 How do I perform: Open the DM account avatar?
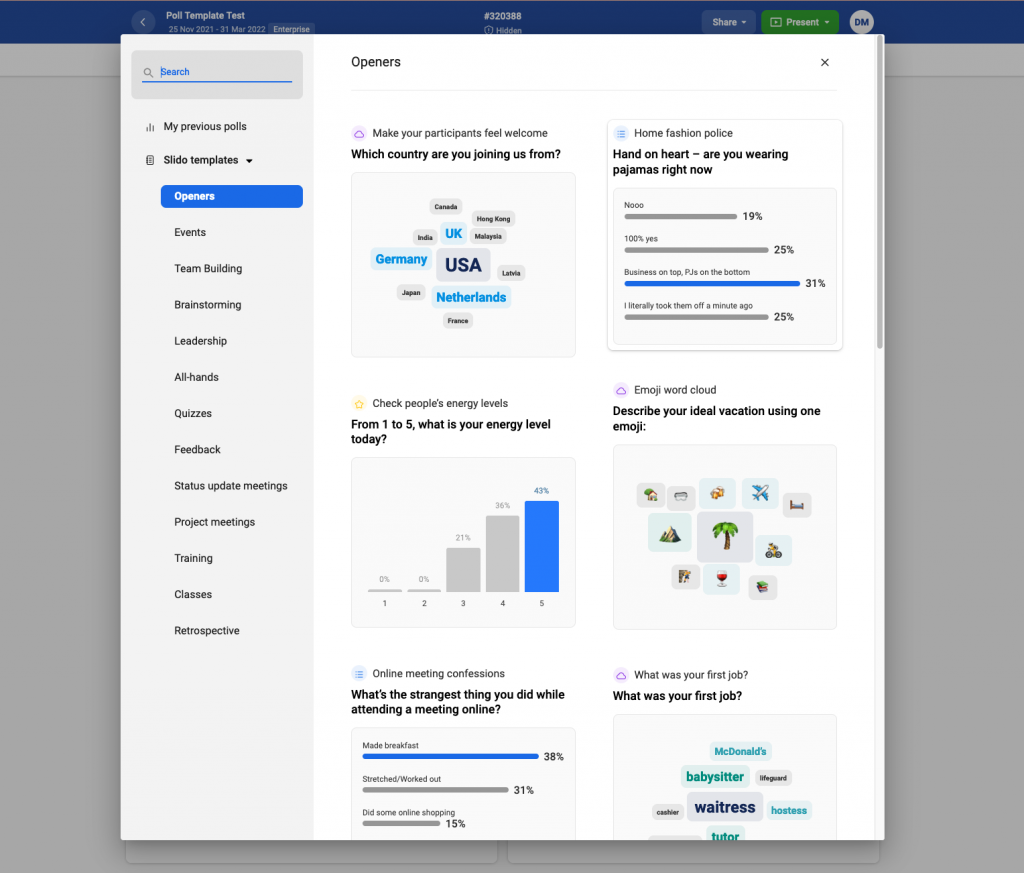(861, 21)
